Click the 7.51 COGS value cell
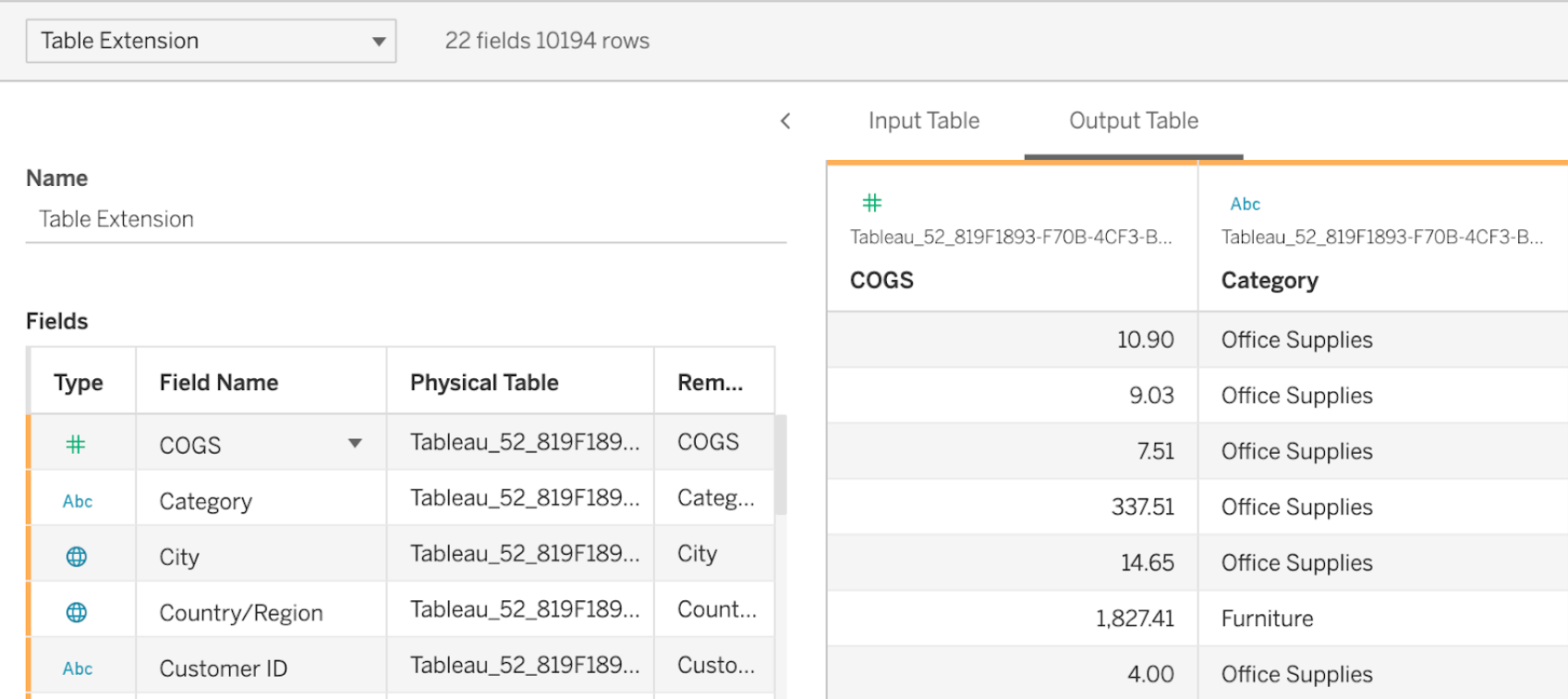 click(1013, 451)
